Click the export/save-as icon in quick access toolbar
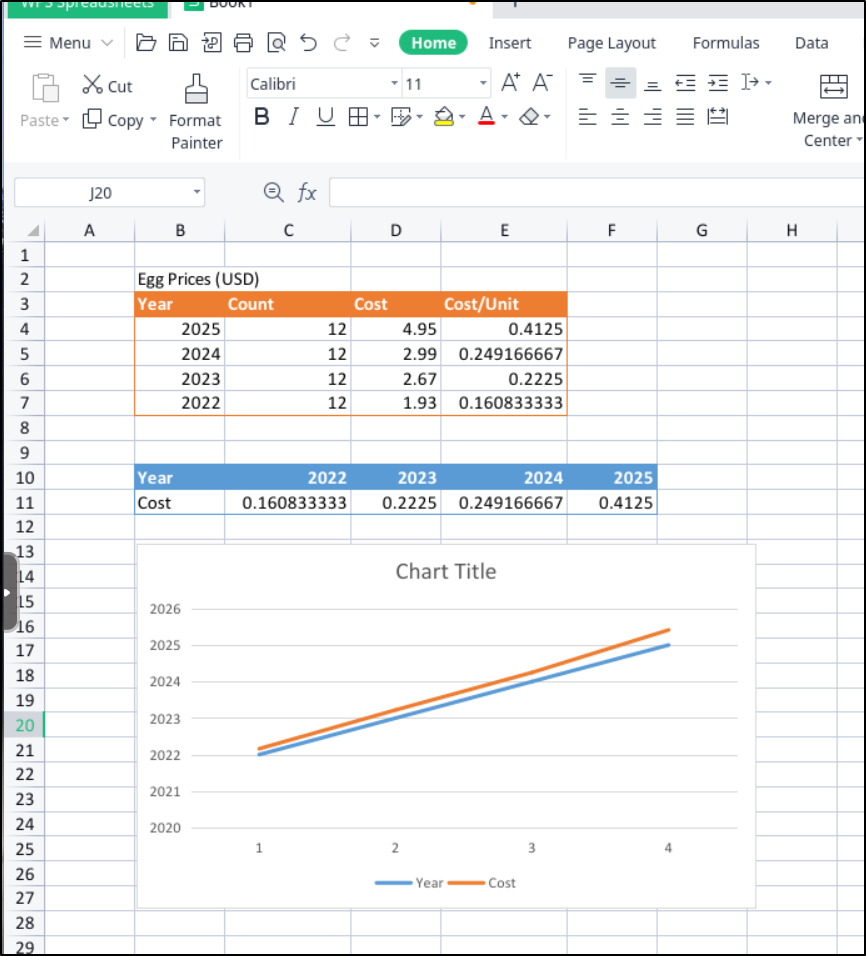This screenshot has height=956, width=866. point(211,43)
